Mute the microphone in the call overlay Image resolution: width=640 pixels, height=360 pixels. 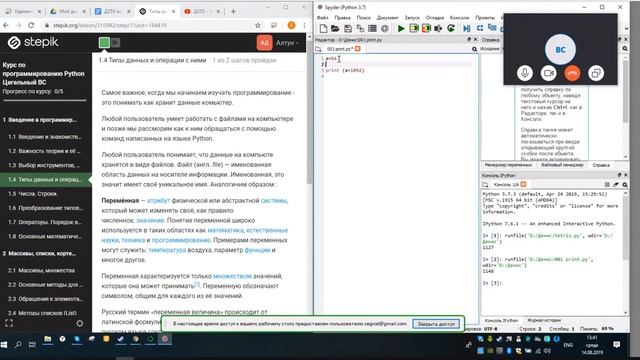[524, 73]
